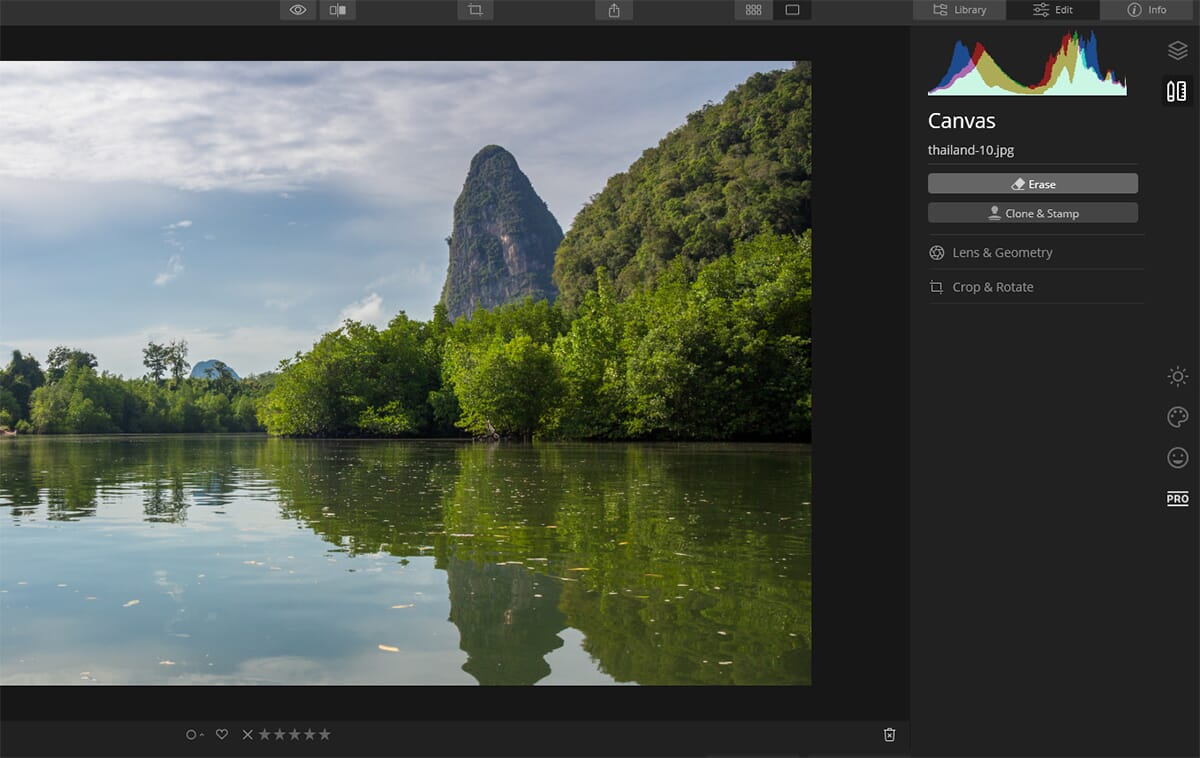Expand the Lens & Geometry section
Screen dimensions: 1200x758
tap(1035, 253)
